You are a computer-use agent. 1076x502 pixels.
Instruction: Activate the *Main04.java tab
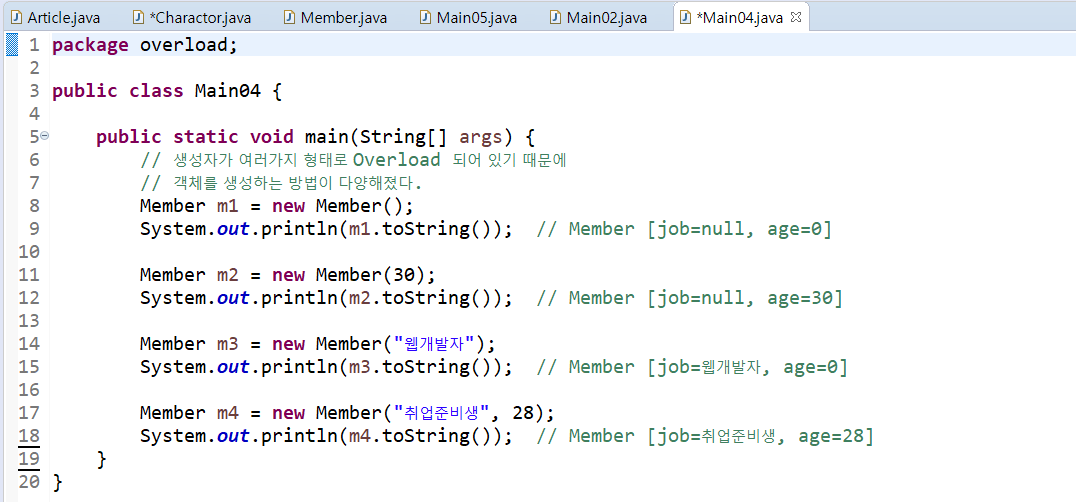pyautogui.click(x=739, y=17)
